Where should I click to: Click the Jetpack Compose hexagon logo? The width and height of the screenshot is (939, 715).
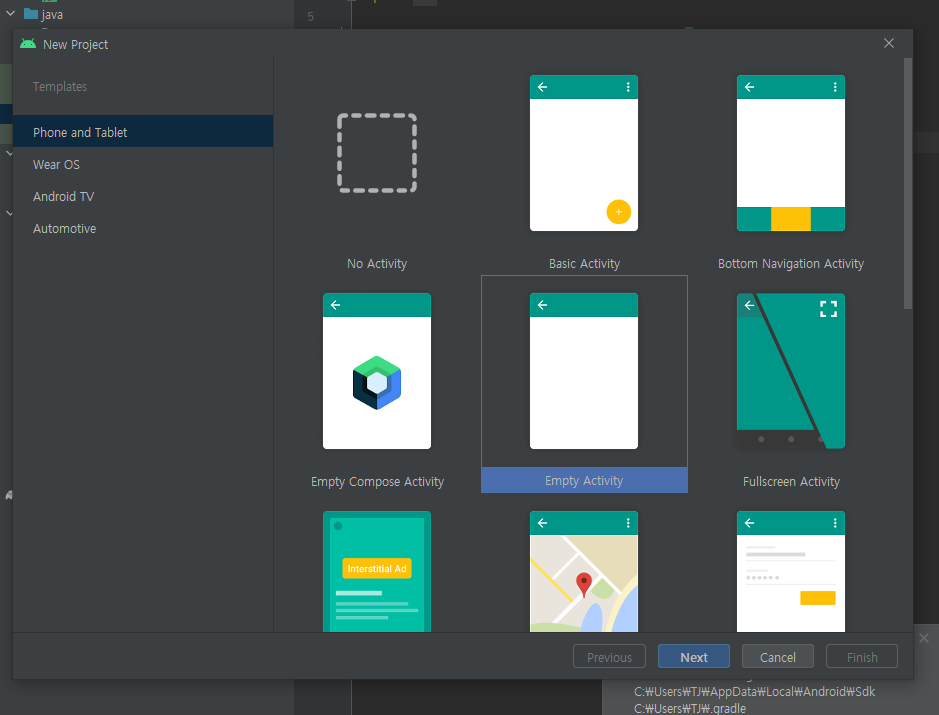[x=377, y=383]
